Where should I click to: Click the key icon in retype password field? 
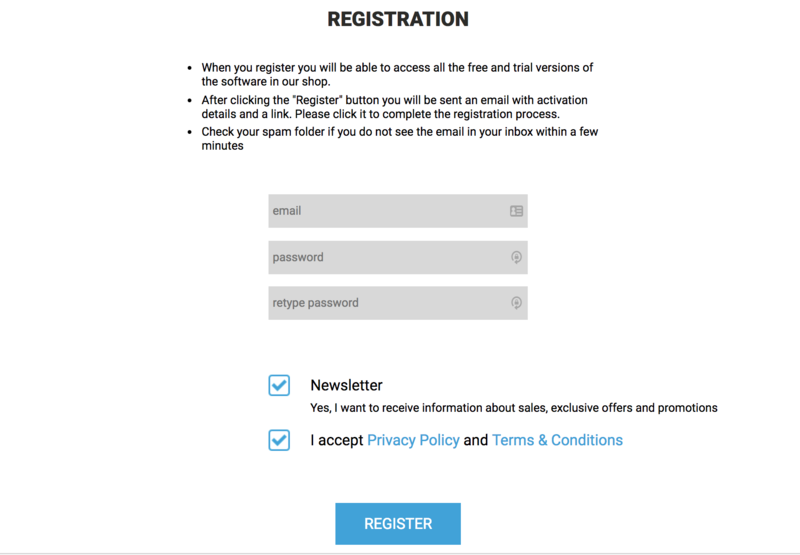pyautogui.click(x=516, y=303)
